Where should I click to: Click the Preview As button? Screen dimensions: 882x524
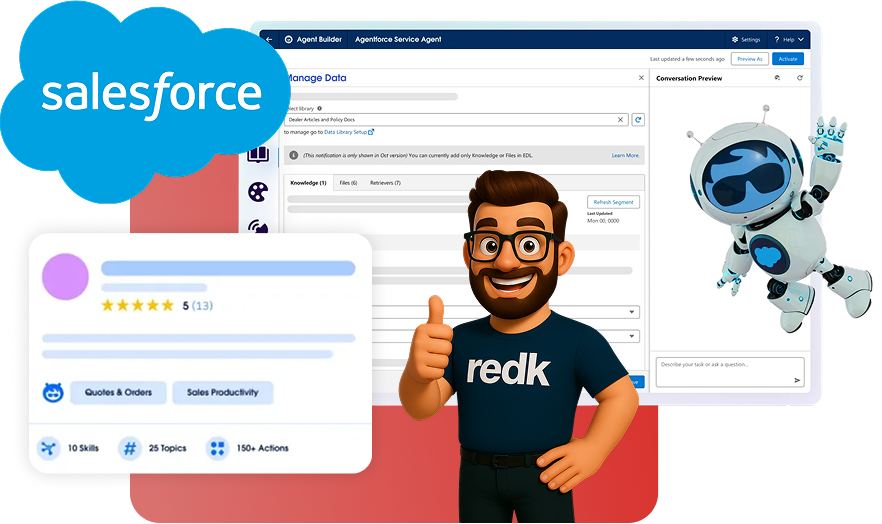[x=750, y=58]
